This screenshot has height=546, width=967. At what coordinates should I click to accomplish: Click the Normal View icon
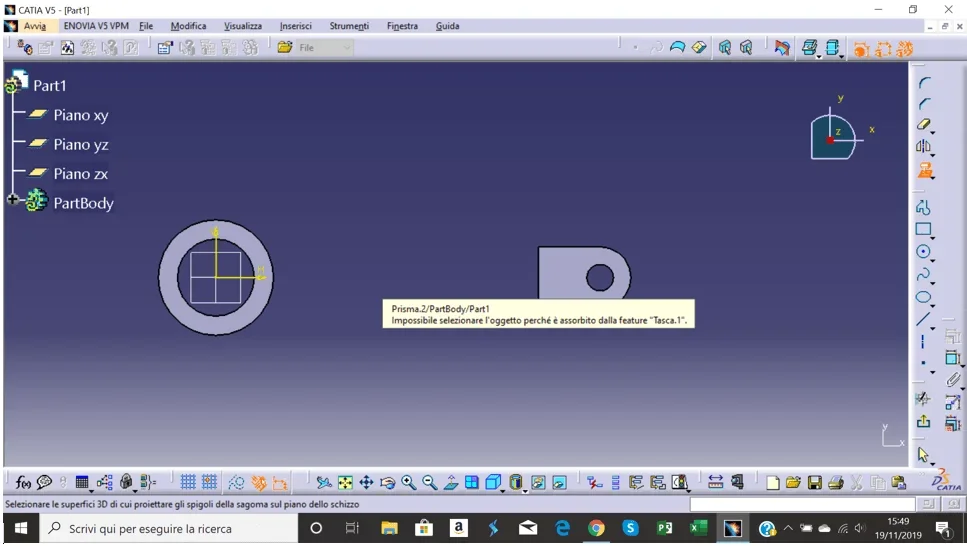click(451, 482)
